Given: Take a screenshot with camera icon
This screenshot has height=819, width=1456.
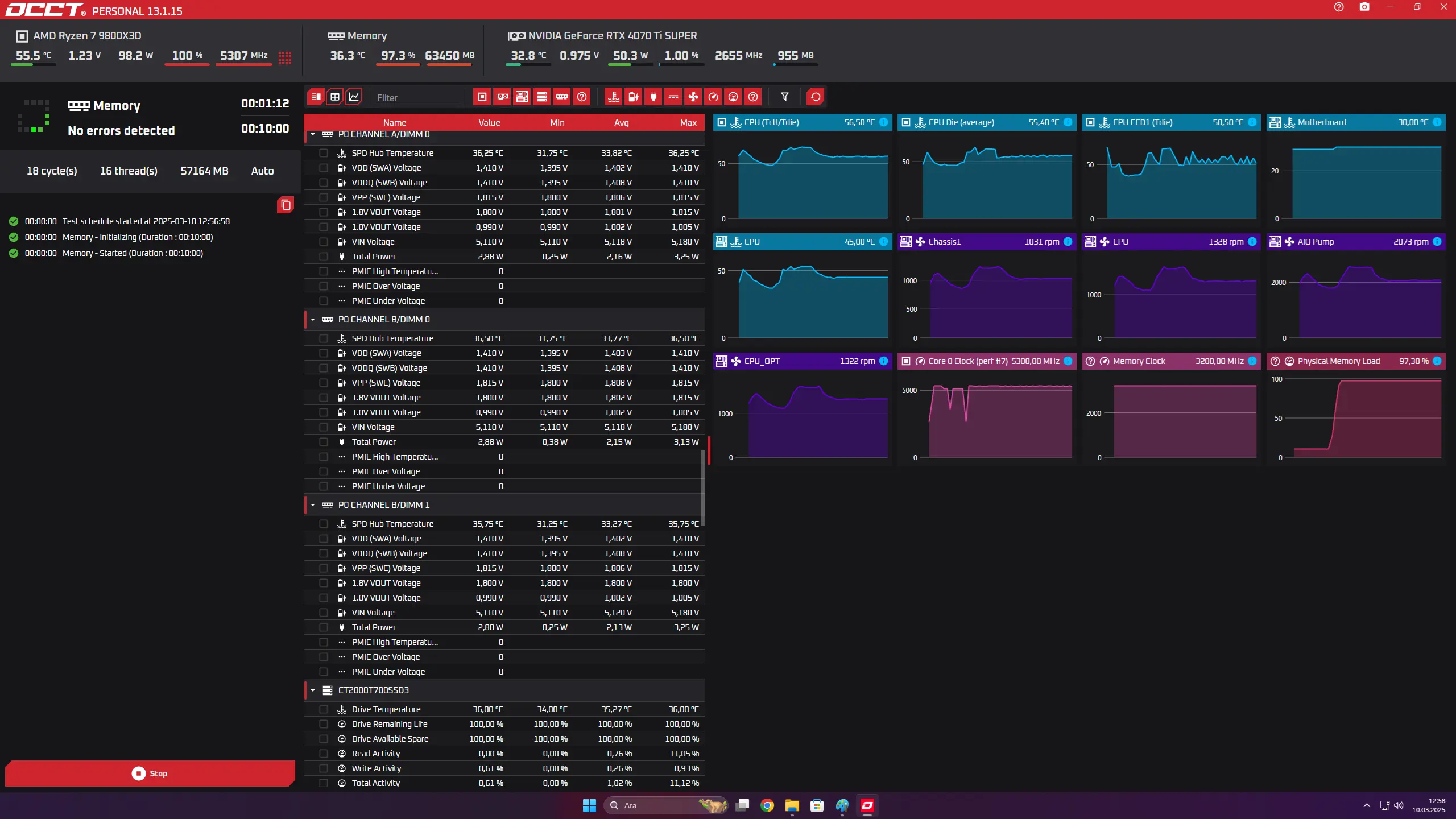Looking at the screenshot, I should (x=1364, y=7).
